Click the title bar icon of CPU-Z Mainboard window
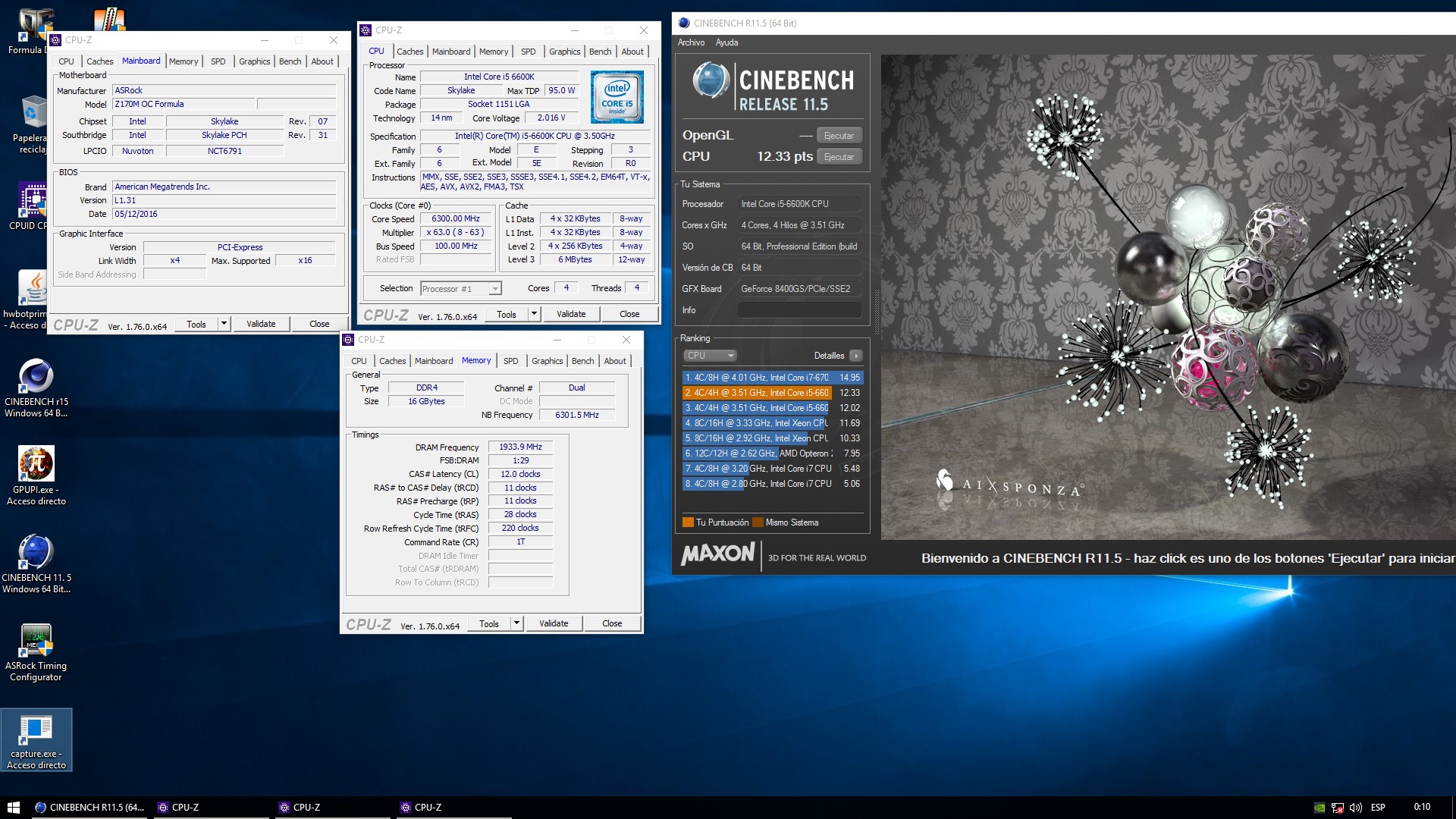1456x819 pixels. click(x=56, y=40)
